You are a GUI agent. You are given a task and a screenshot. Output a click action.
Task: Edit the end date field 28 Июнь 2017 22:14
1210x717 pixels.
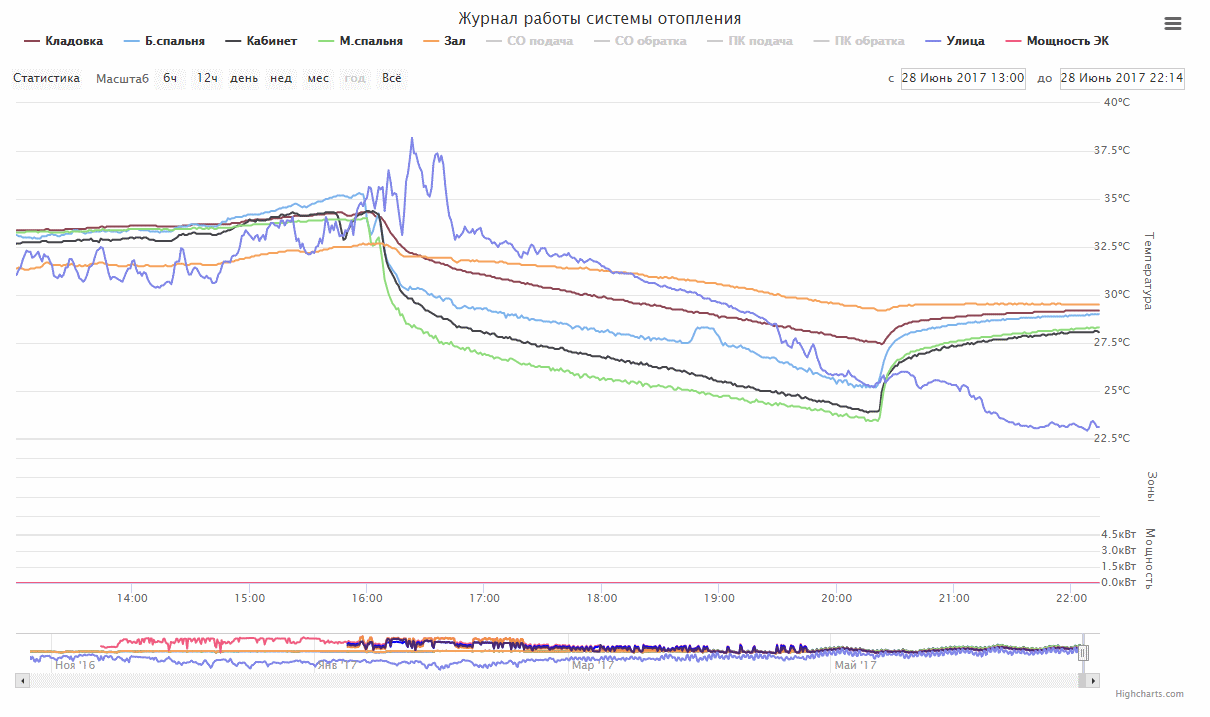pos(1122,78)
